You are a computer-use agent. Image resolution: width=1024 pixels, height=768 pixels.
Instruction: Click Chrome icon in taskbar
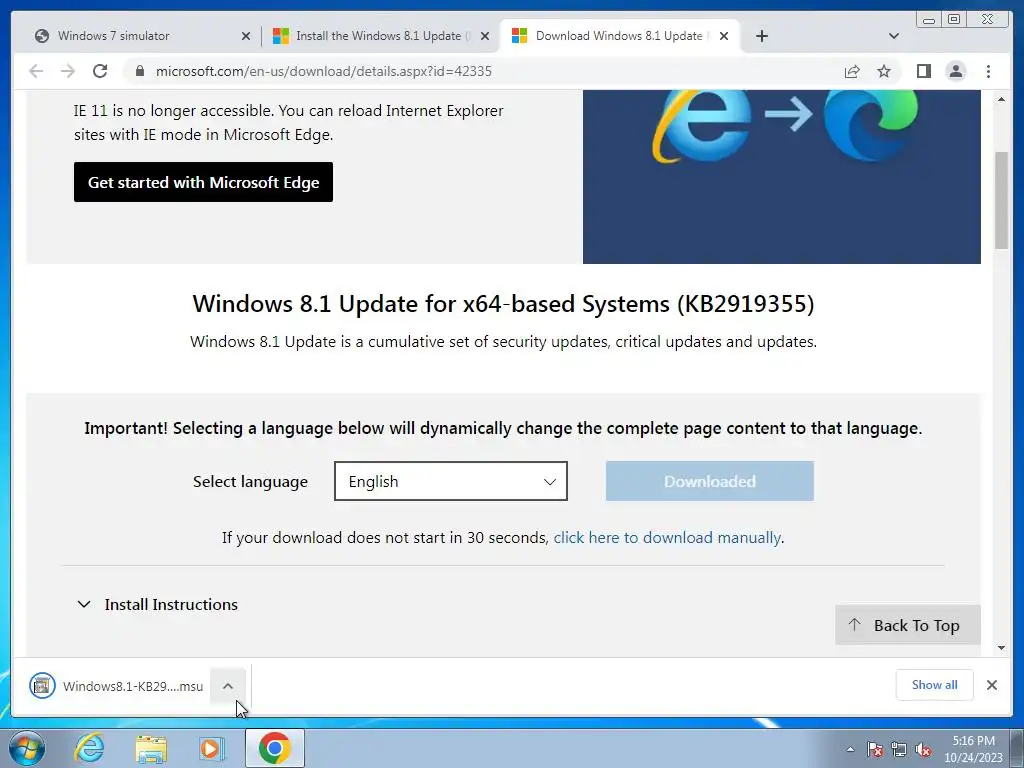[274, 748]
